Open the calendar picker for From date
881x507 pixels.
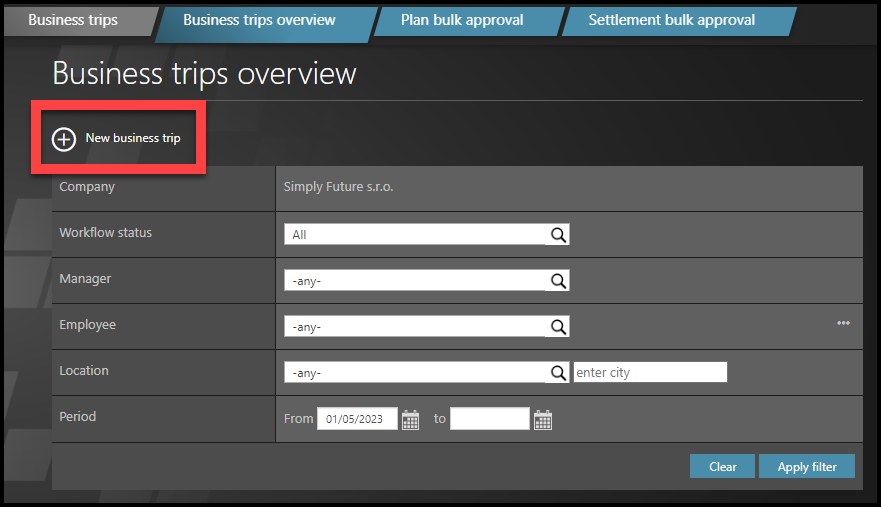click(x=410, y=420)
